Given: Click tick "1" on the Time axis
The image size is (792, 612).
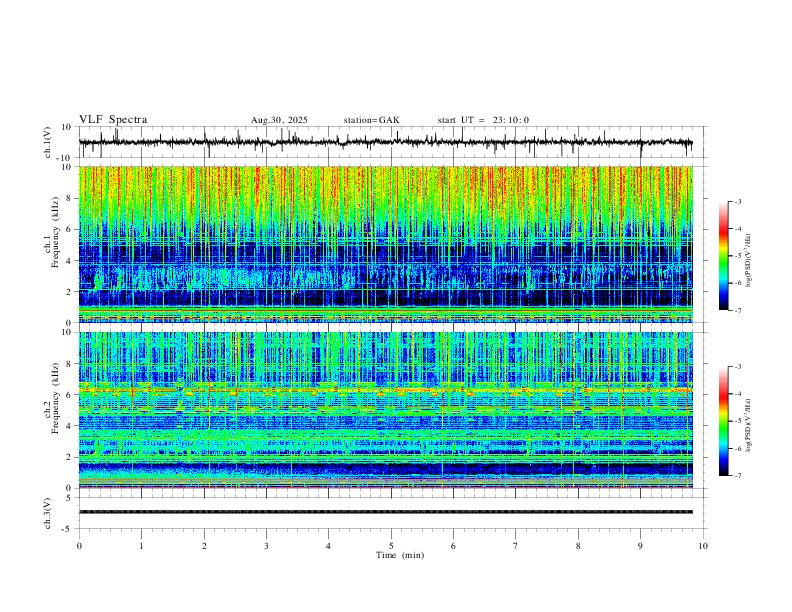Looking at the screenshot, I should 141,546.
